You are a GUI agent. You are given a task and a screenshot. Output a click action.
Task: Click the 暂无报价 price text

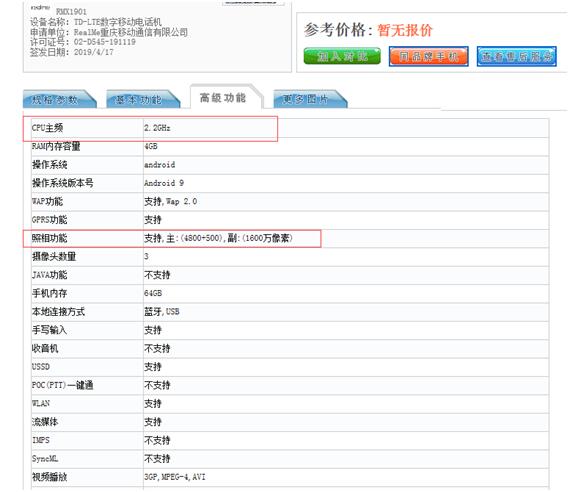tap(405, 30)
